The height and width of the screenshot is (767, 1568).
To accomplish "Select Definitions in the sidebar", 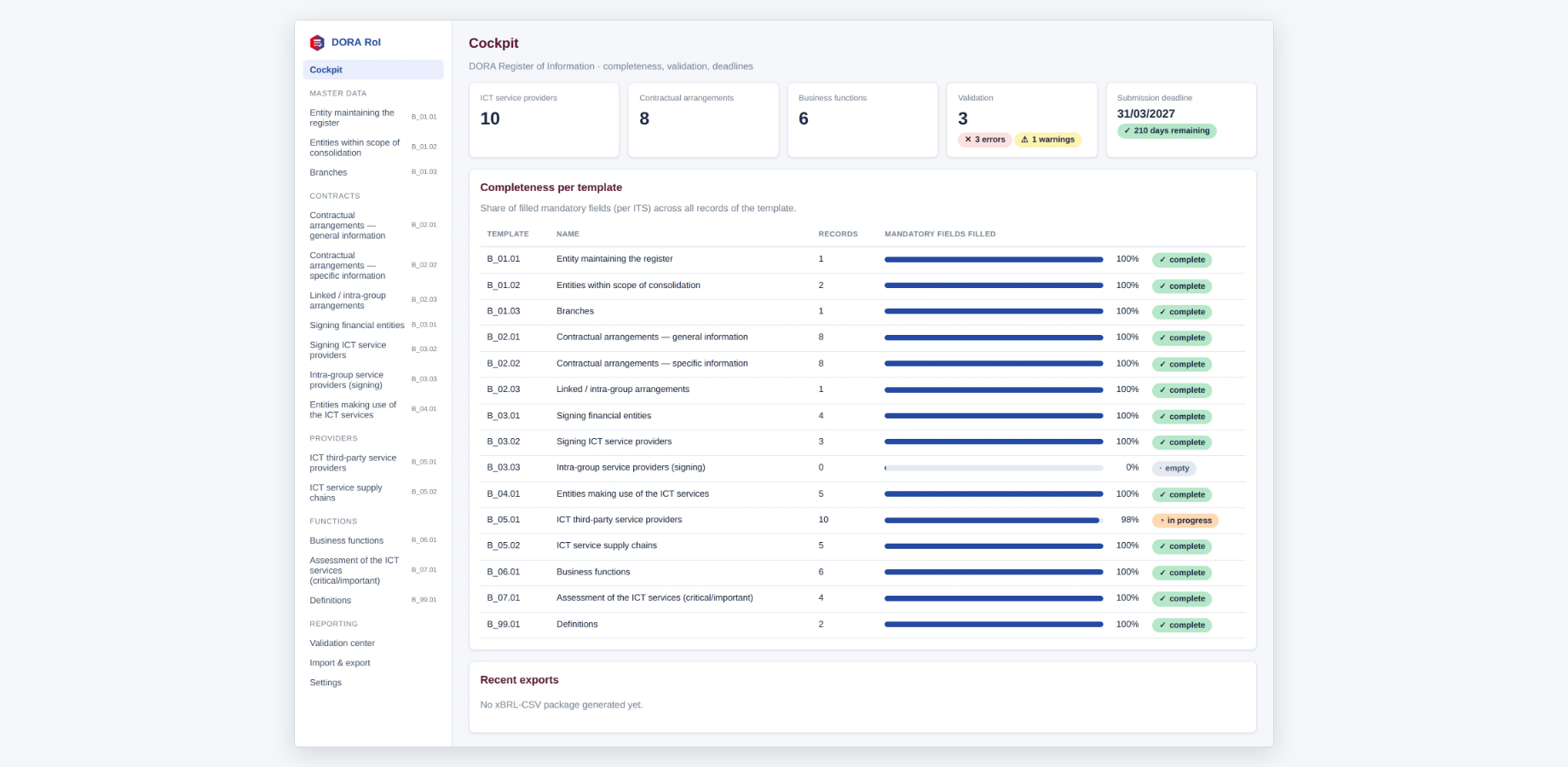I will point(373,600).
